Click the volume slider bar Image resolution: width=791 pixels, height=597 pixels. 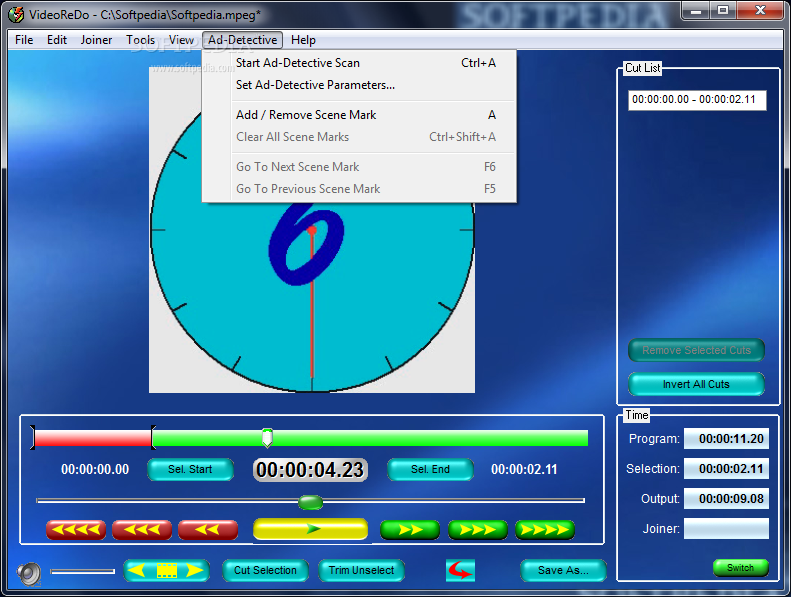click(x=83, y=571)
